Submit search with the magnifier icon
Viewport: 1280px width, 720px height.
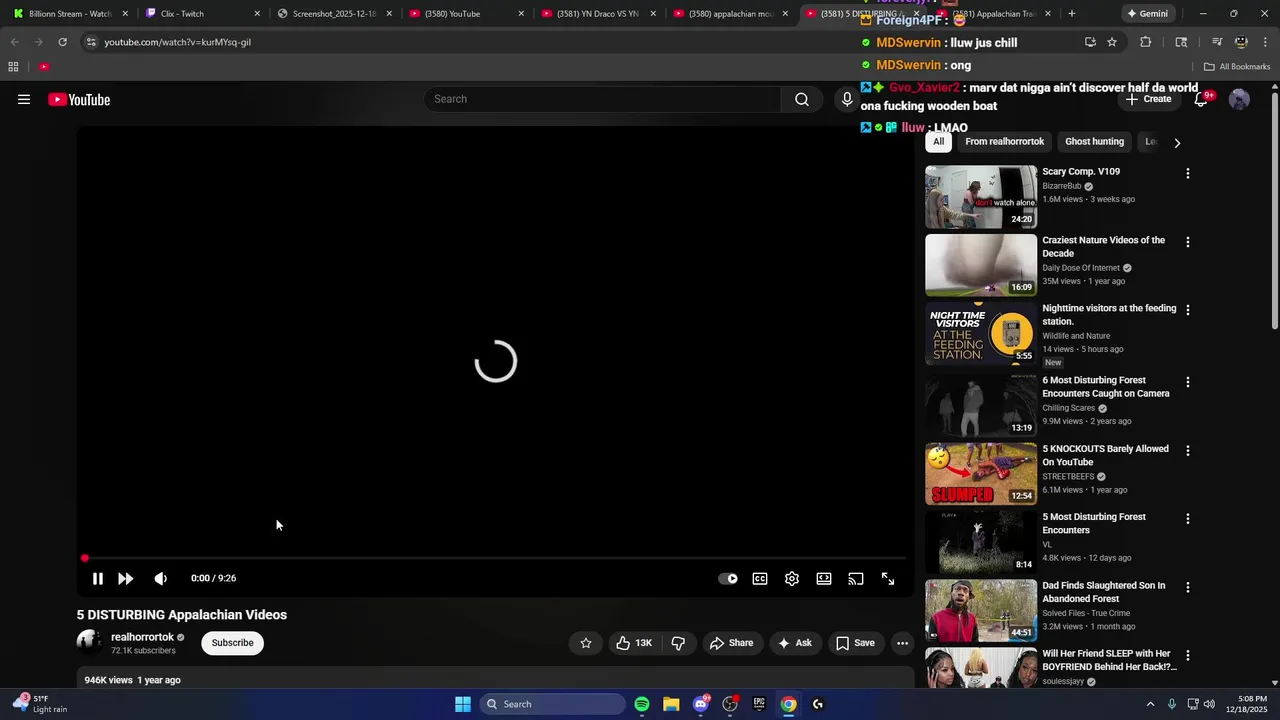[x=802, y=99]
